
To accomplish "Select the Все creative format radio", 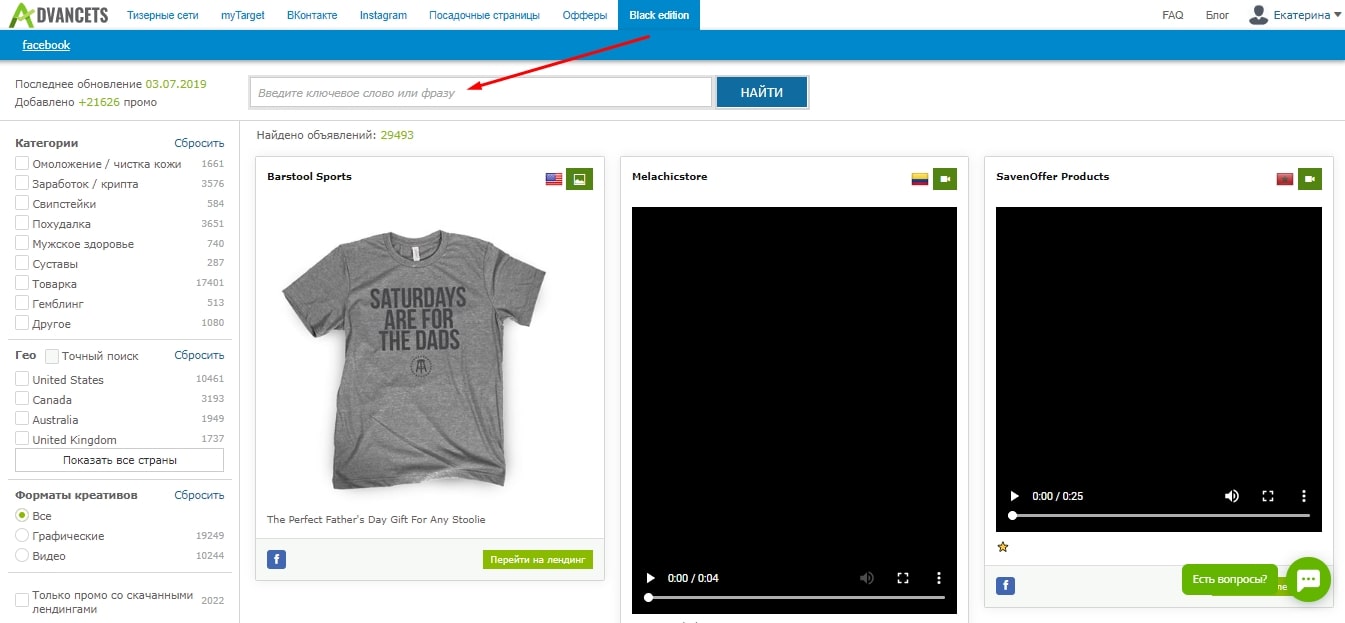I will click(x=22, y=515).
